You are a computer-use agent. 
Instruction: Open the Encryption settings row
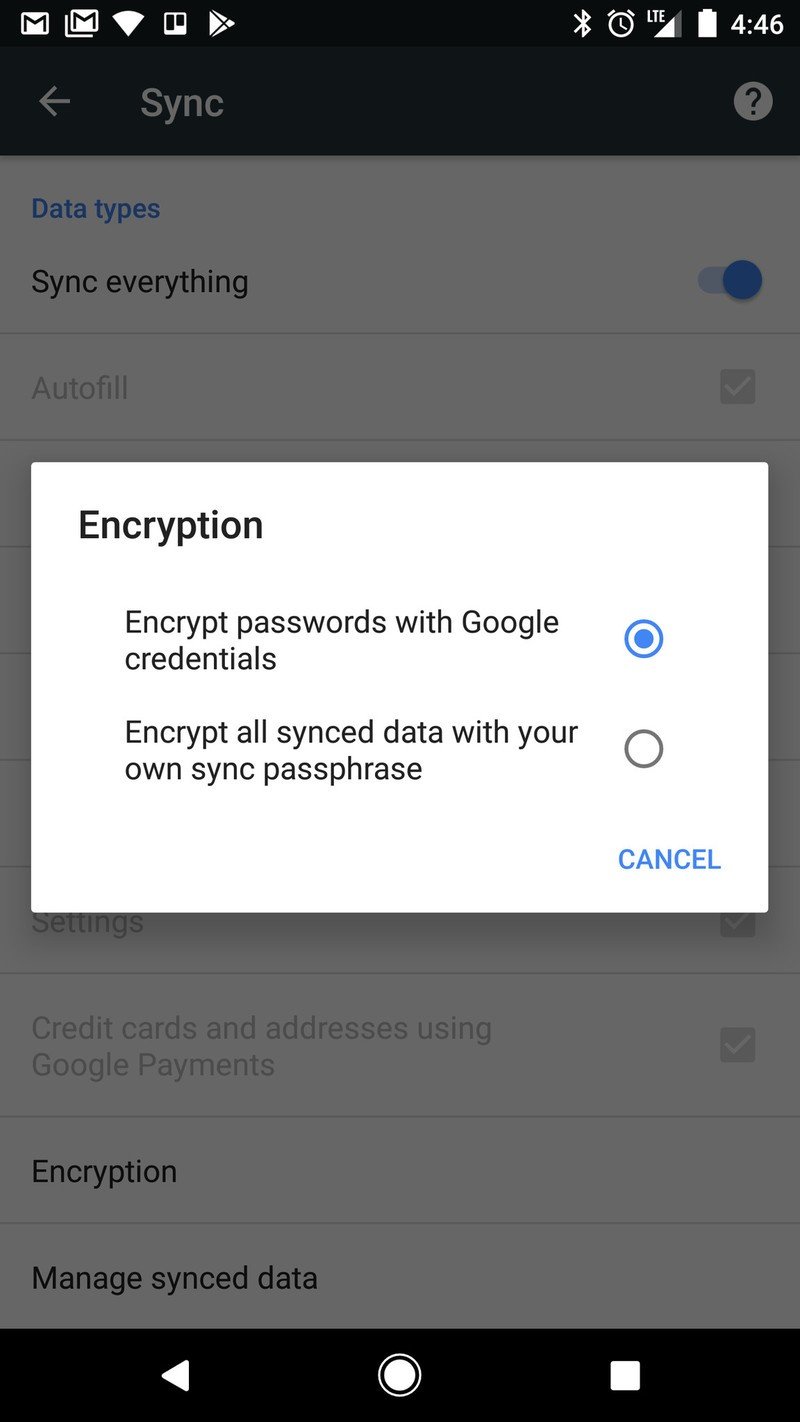point(400,1171)
